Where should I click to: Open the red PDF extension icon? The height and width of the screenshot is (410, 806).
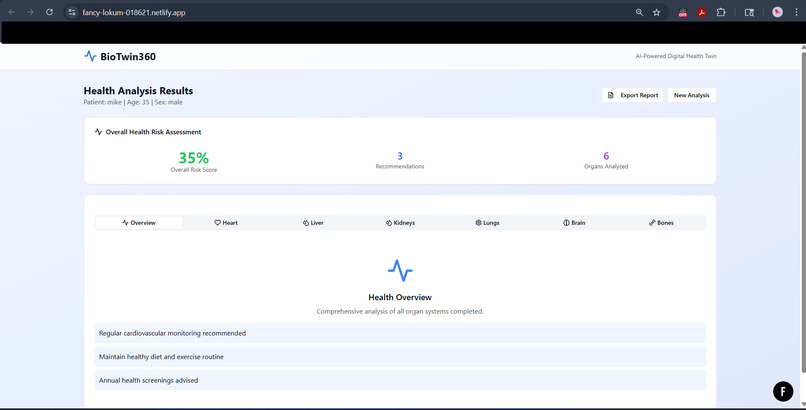coord(702,12)
